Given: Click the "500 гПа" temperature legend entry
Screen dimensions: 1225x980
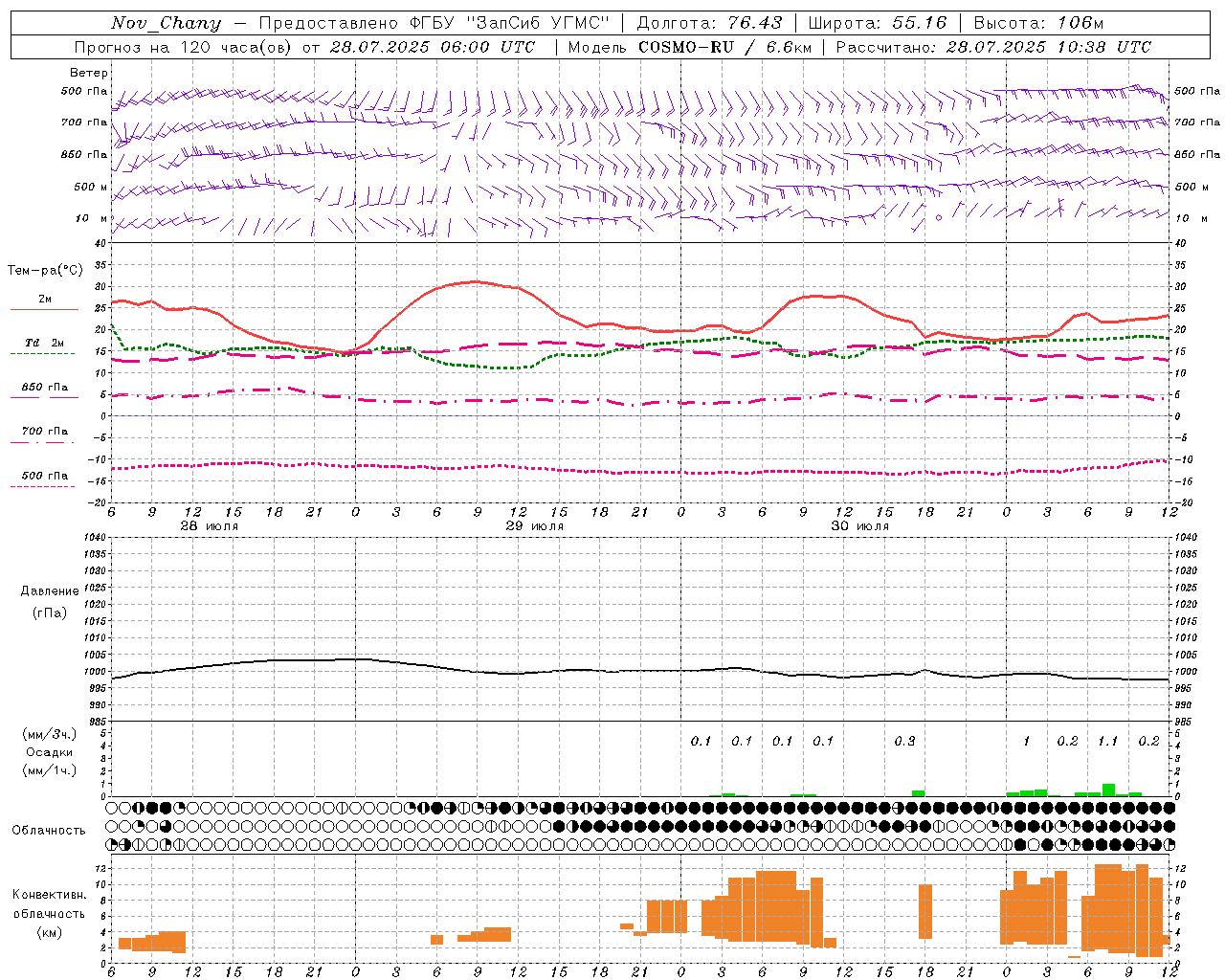Looking at the screenshot, I should [x=45, y=476].
